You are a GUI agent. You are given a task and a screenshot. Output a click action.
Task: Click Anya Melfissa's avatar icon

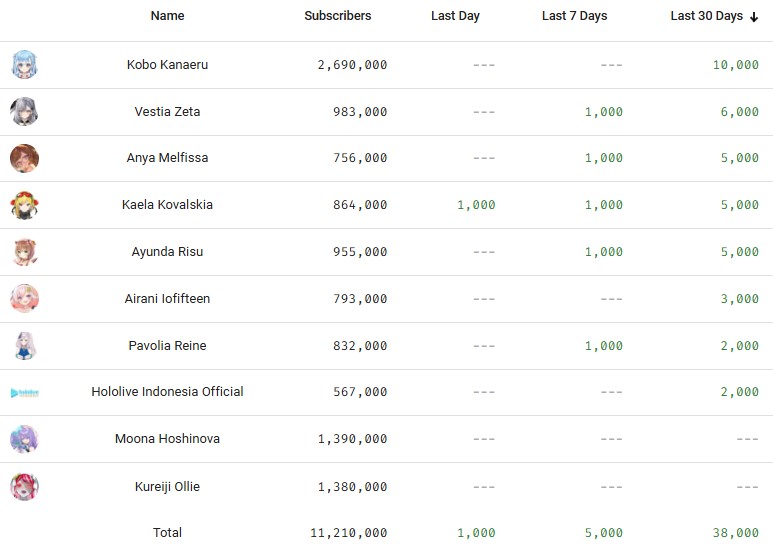point(24,158)
